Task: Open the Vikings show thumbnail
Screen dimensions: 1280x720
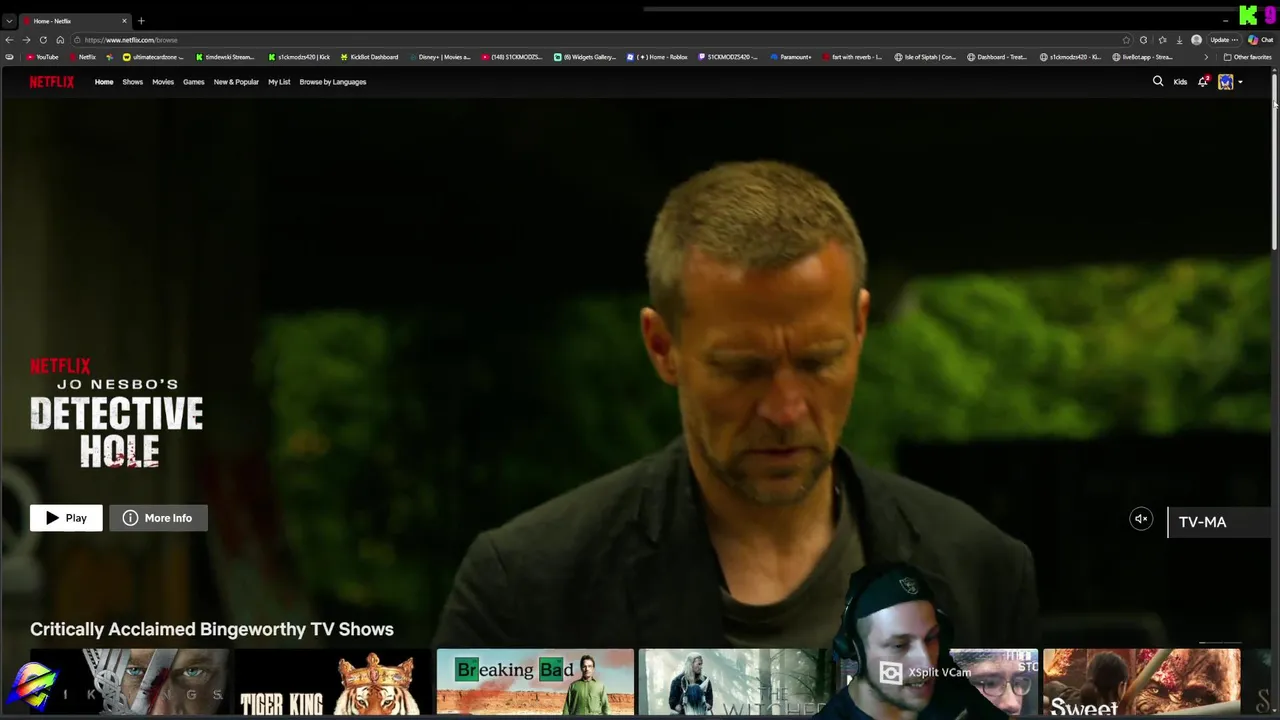Action: click(130, 682)
